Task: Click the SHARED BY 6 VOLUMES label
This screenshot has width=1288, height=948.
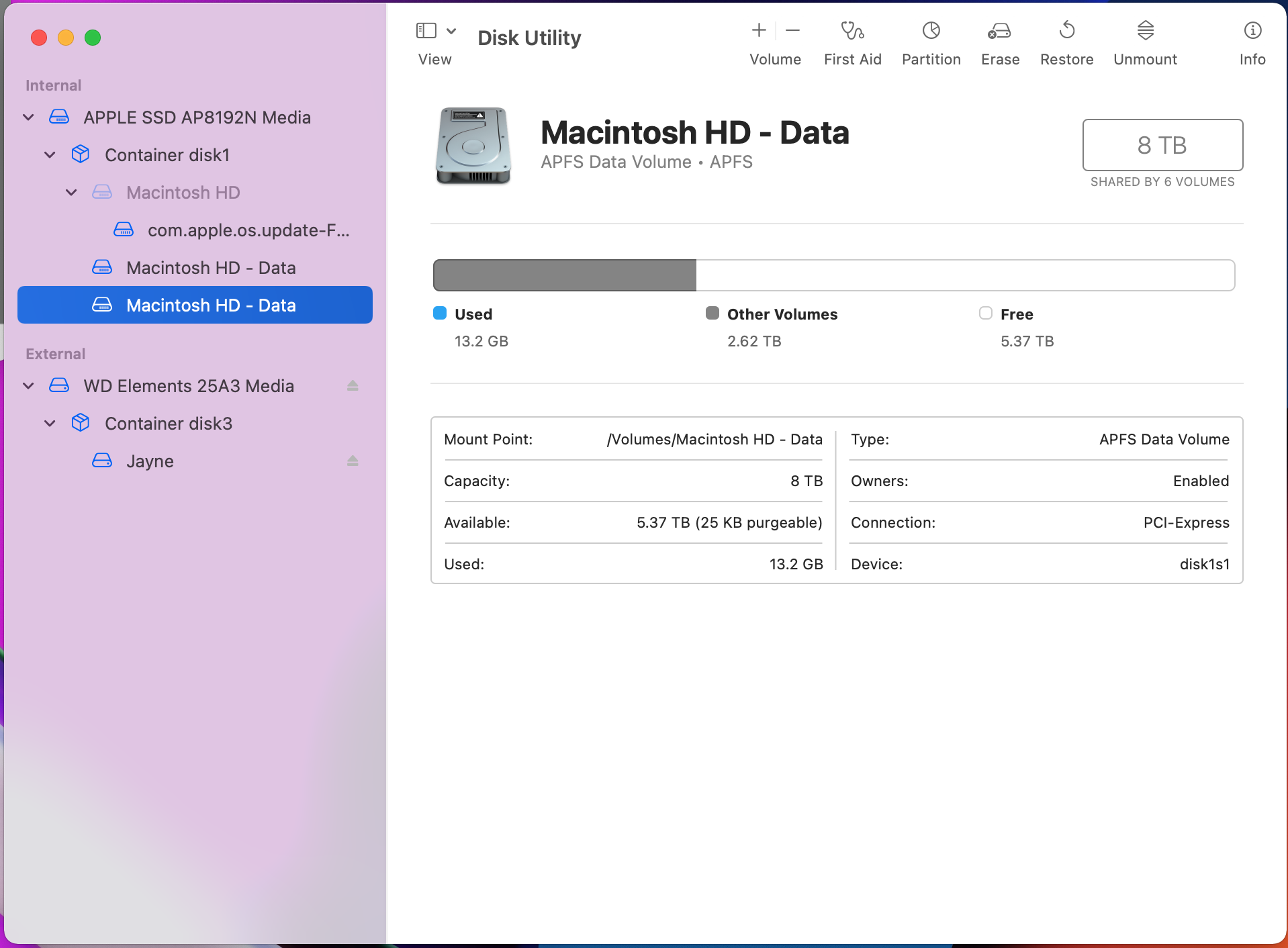Action: pyautogui.click(x=1162, y=182)
